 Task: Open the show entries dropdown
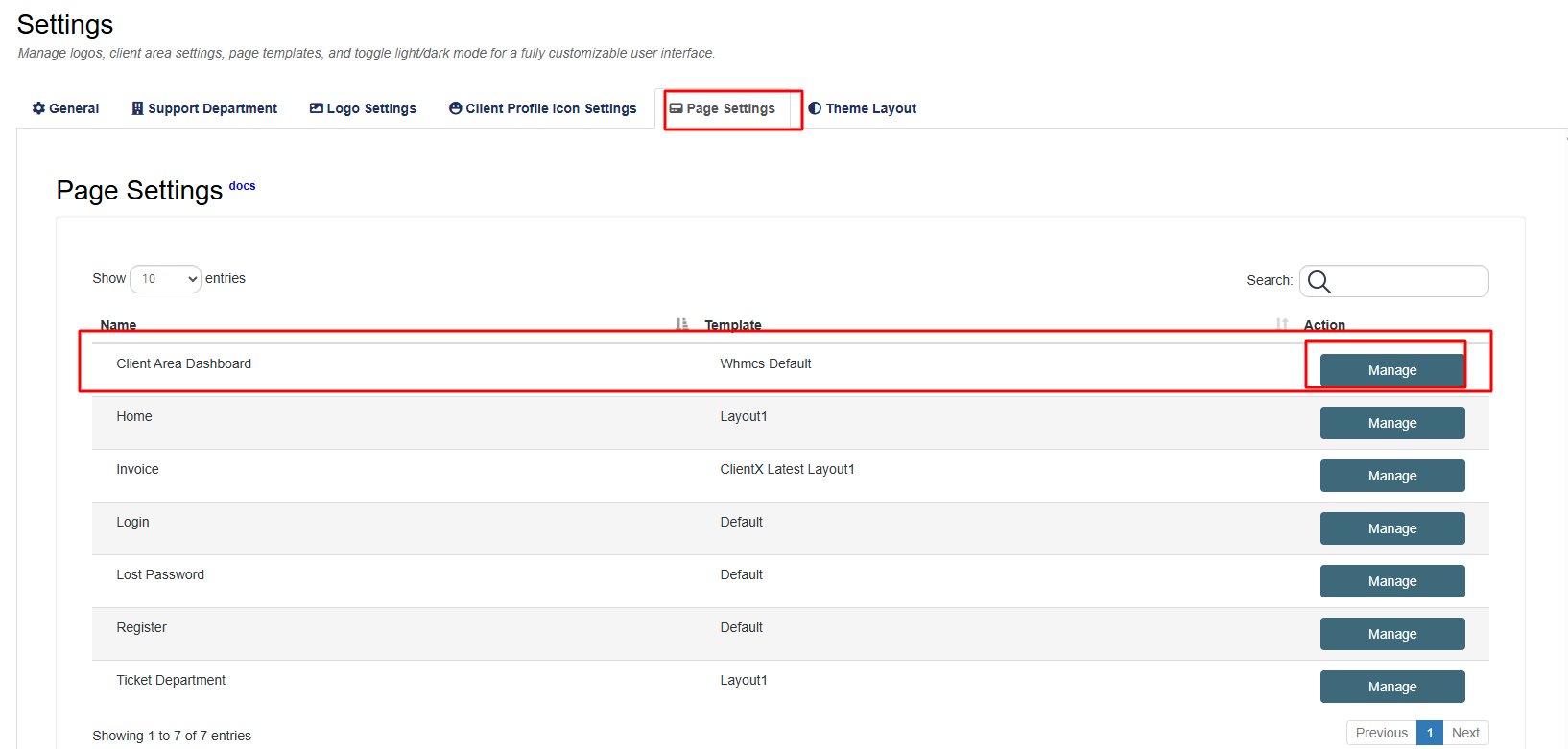[165, 279]
